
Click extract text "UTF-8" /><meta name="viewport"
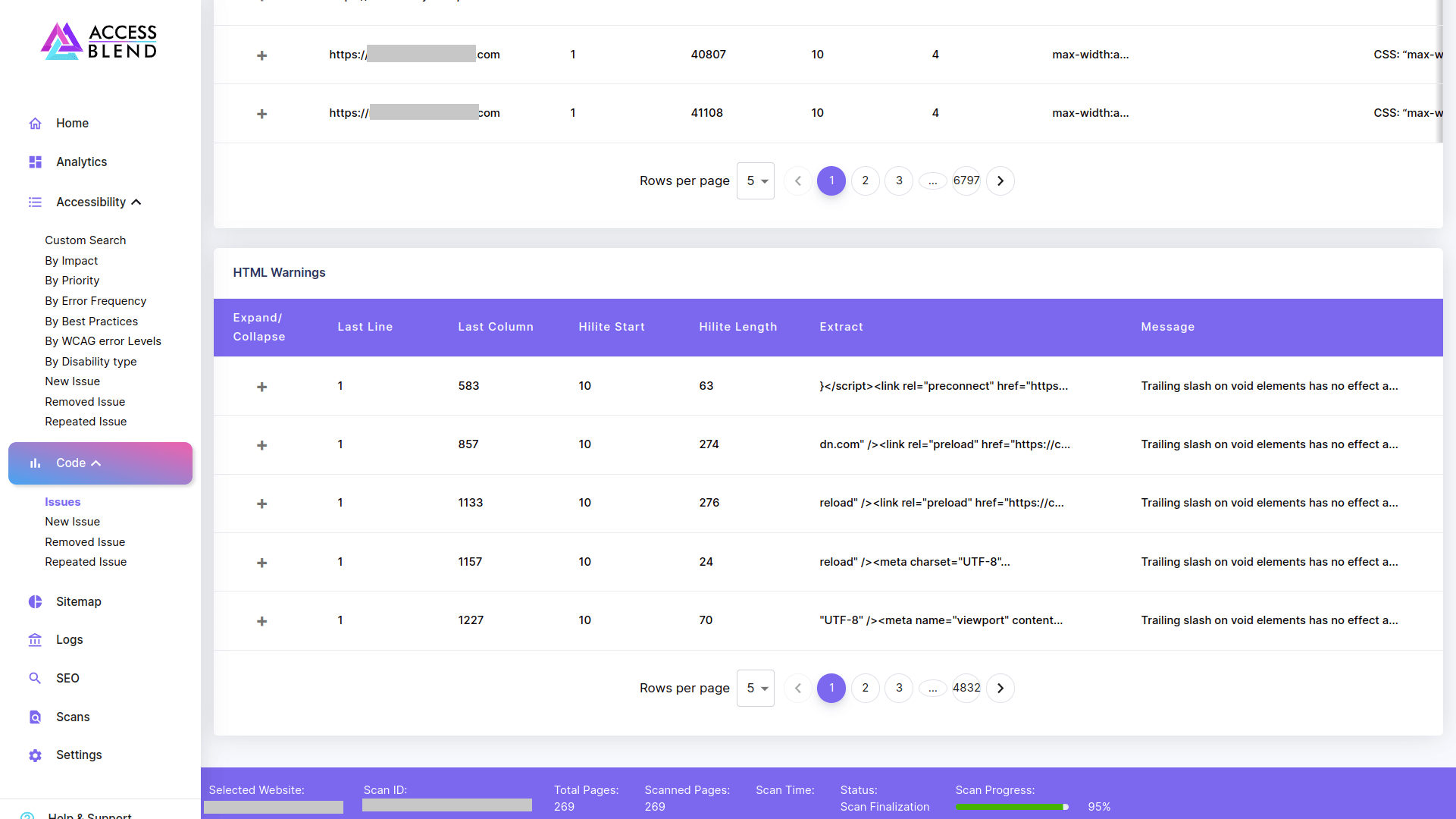click(x=941, y=620)
